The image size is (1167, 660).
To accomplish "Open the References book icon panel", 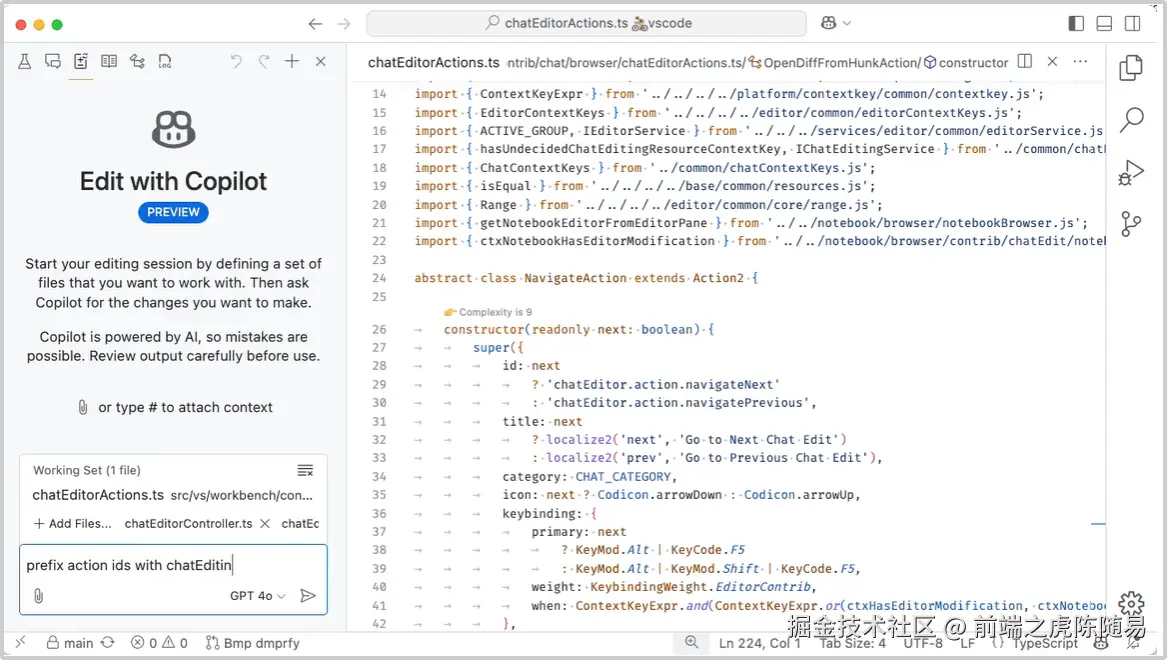I will pos(109,62).
